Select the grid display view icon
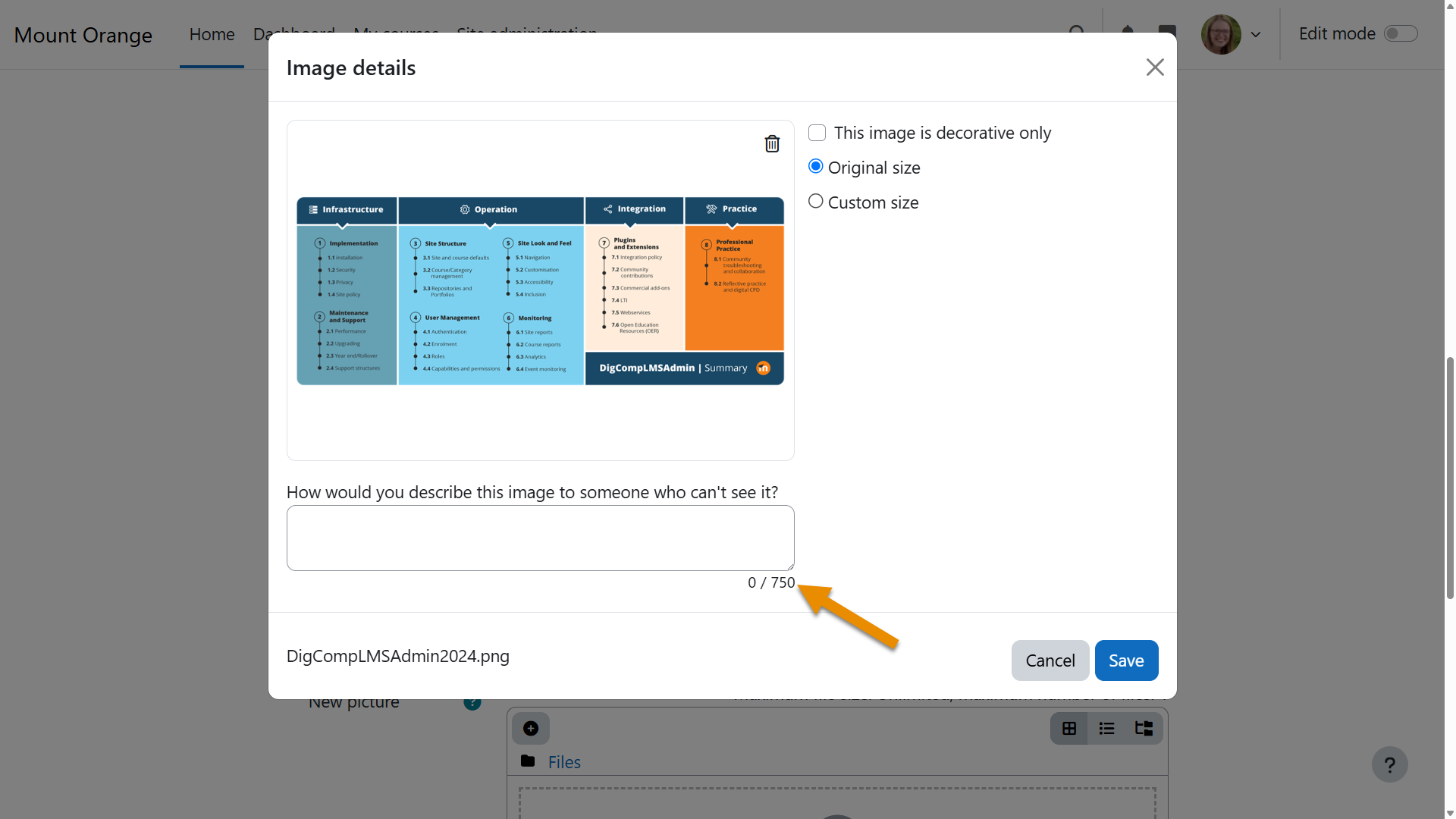Image resolution: width=1456 pixels, height=819 pixels. (1069, 728)
